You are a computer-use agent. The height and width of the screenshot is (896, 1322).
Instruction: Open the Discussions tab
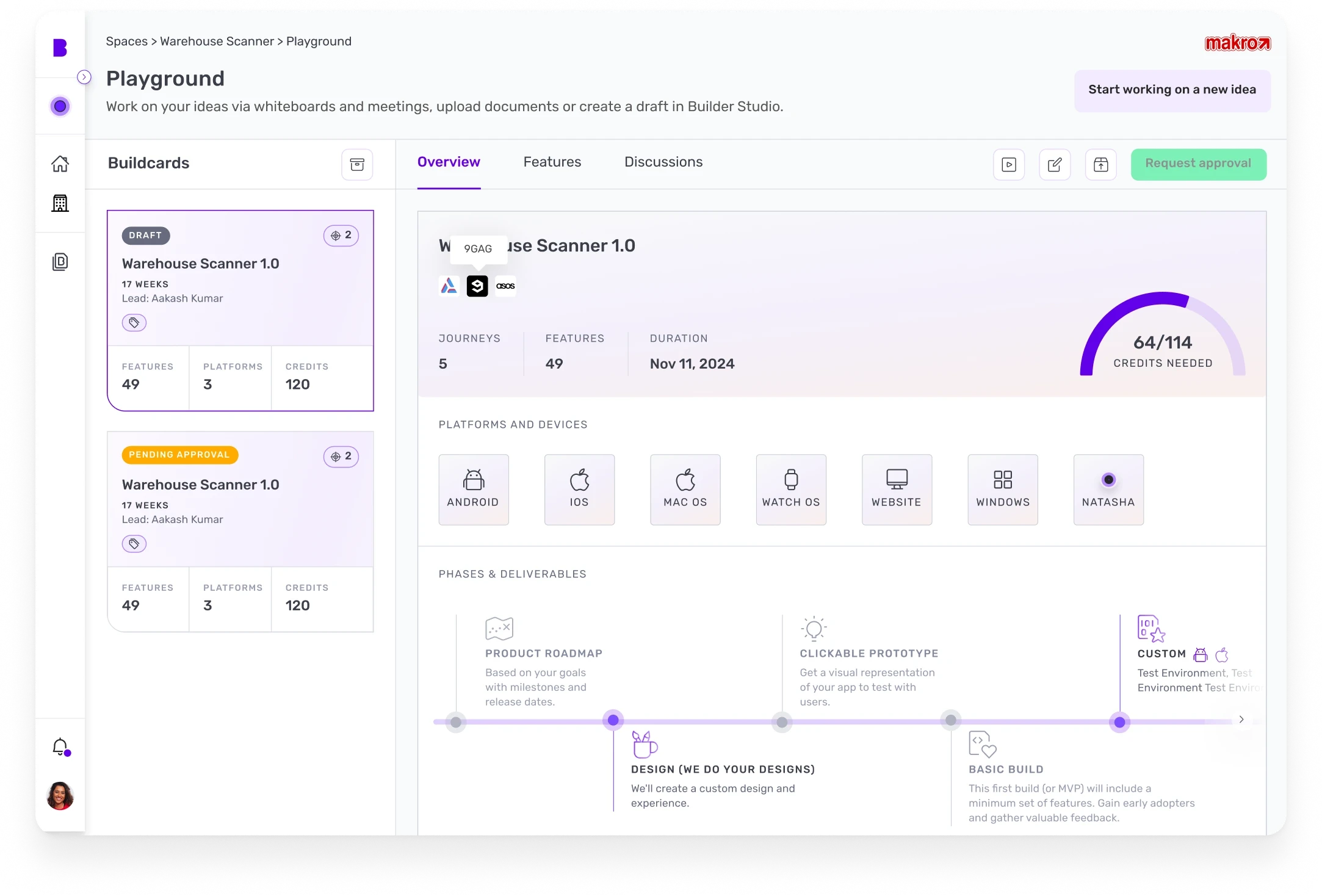coord(663,162)
